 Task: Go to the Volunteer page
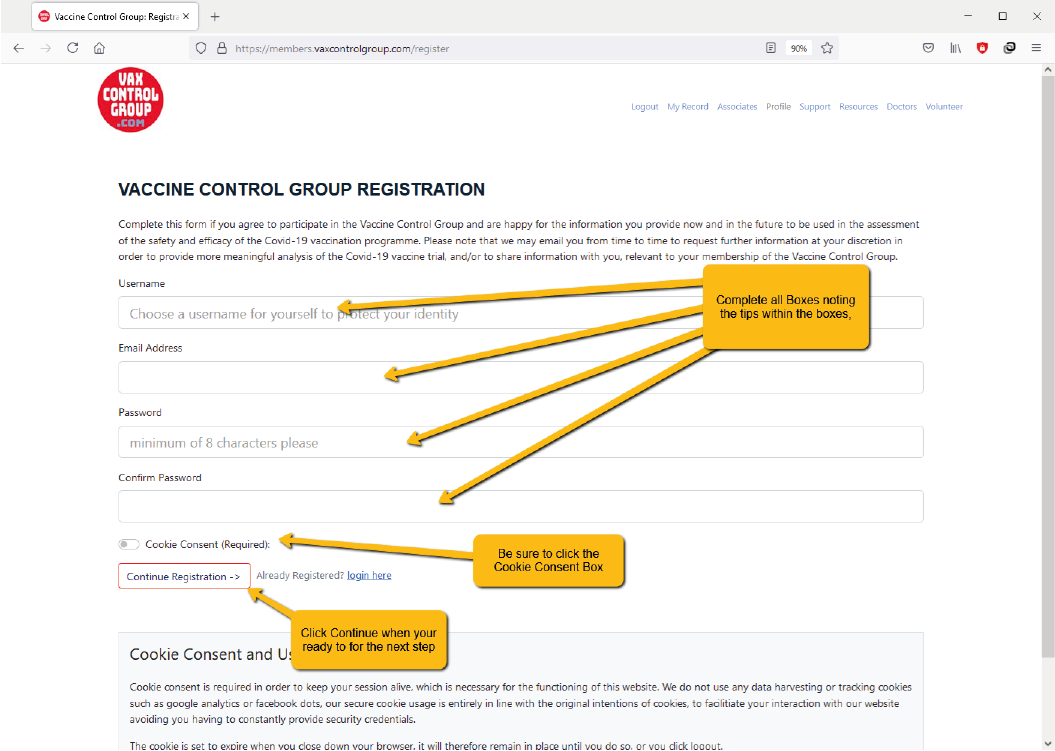pyautogui.click(x=944, y=107)
